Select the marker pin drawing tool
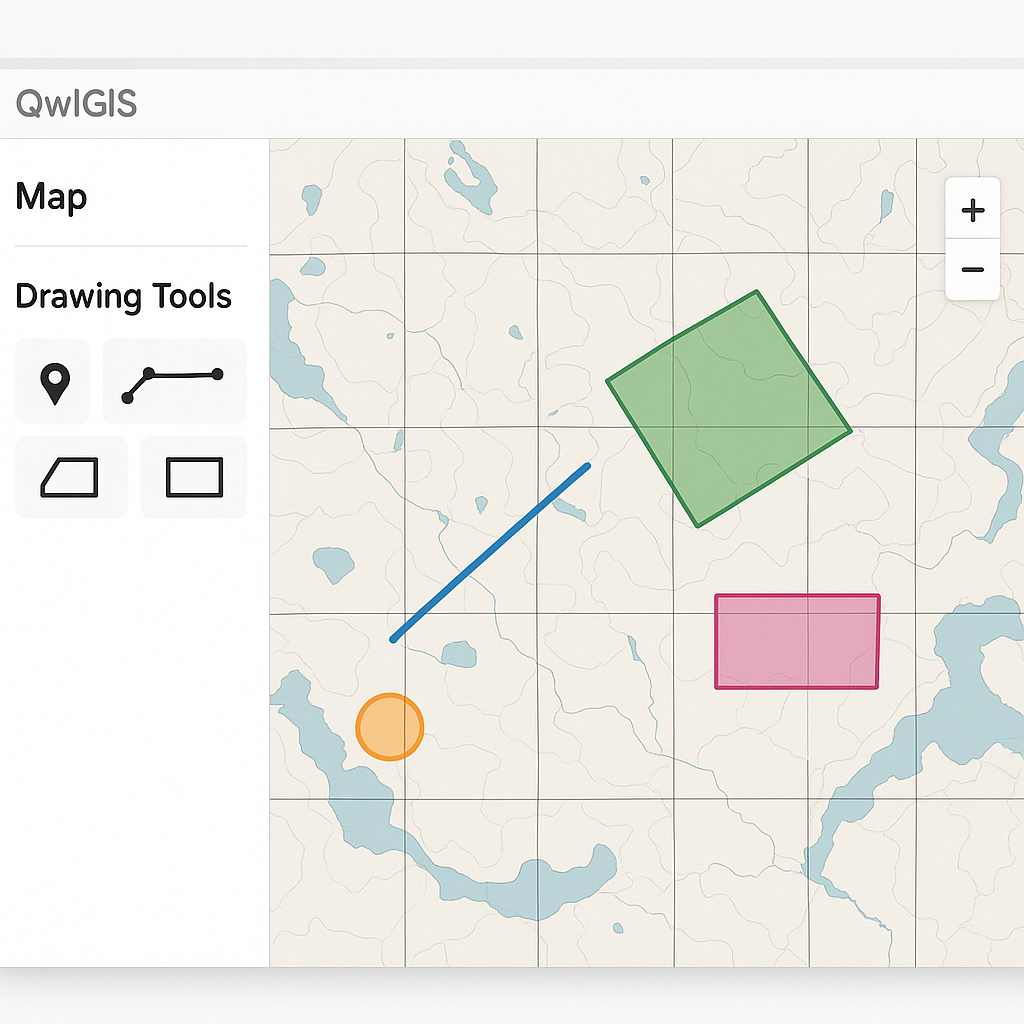Viewport: 1024px width, 1024px height. pos(54,383)
